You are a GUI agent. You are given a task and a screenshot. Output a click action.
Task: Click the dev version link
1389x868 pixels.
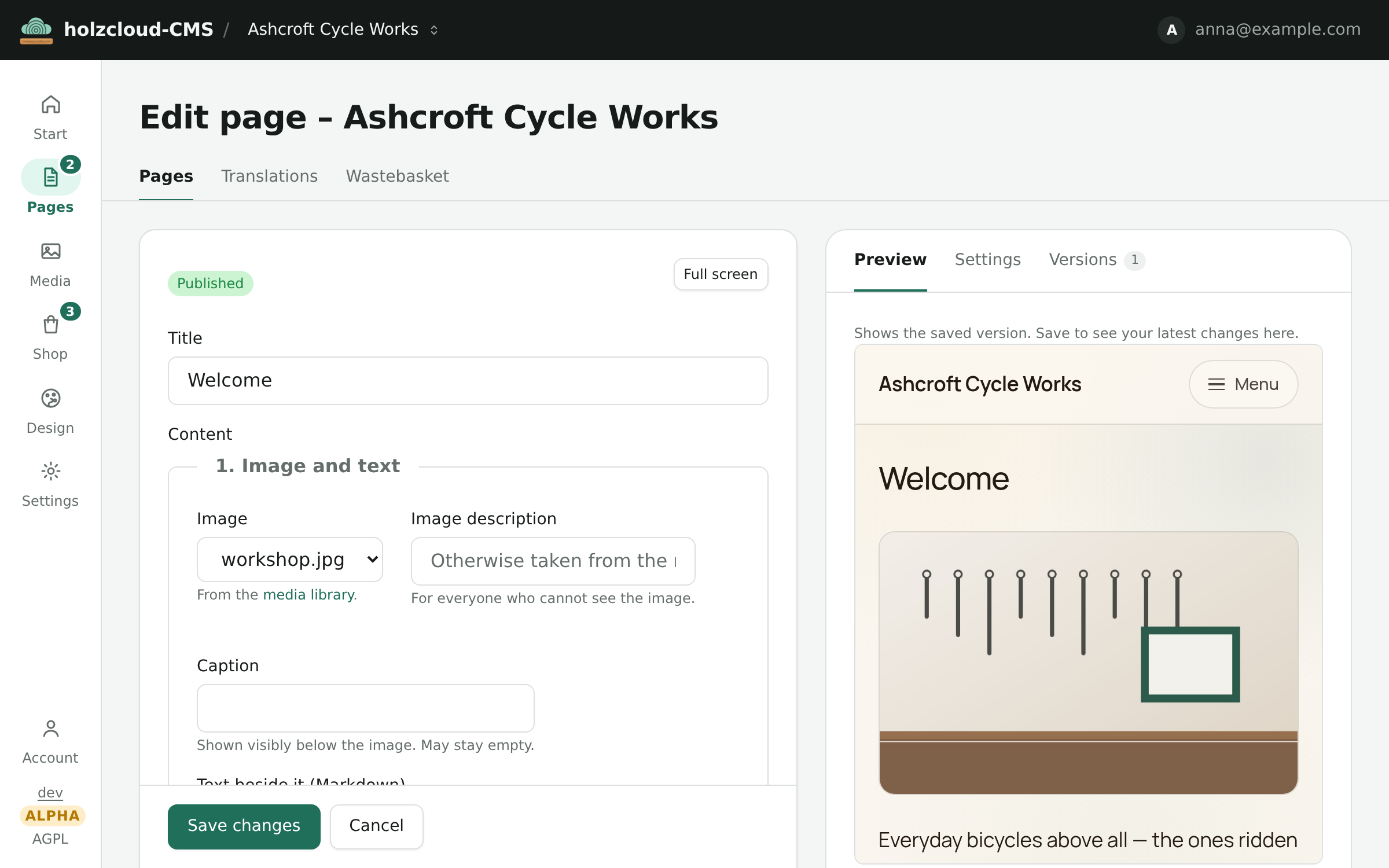(50, 793)
